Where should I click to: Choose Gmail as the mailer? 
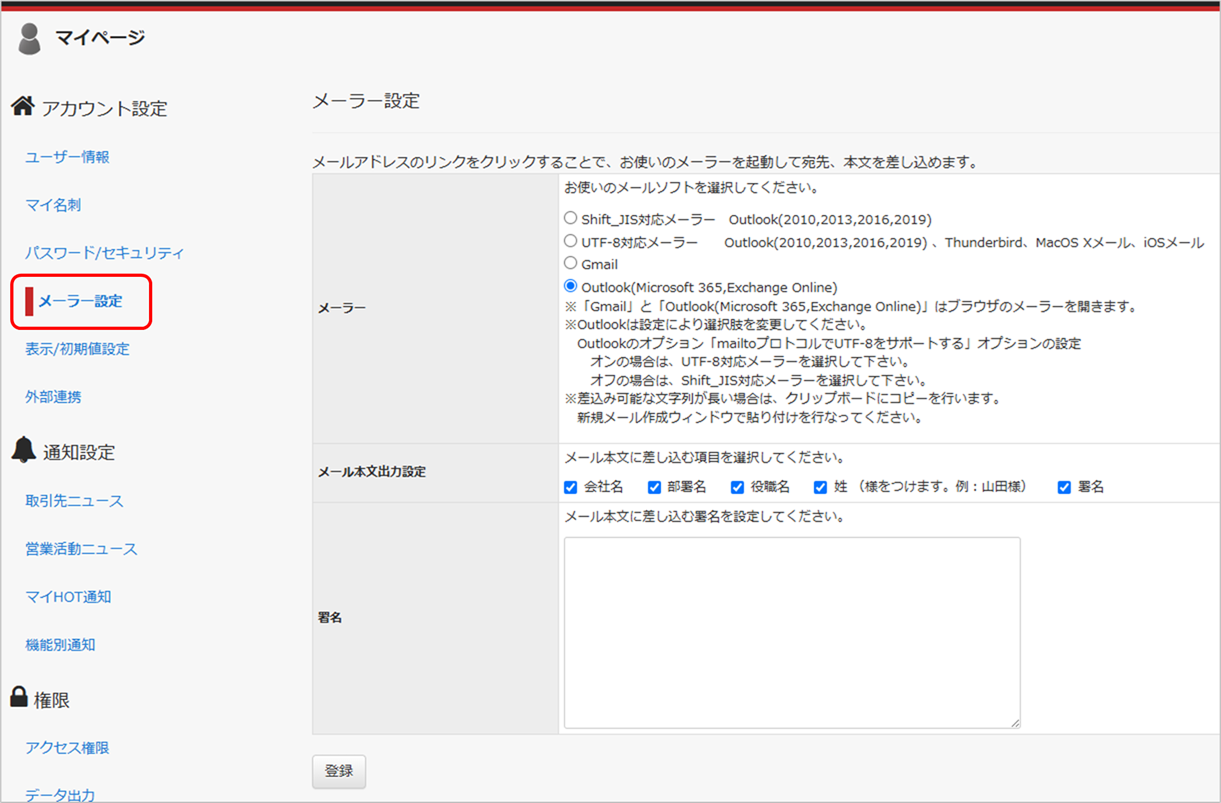tap(571, 263)
